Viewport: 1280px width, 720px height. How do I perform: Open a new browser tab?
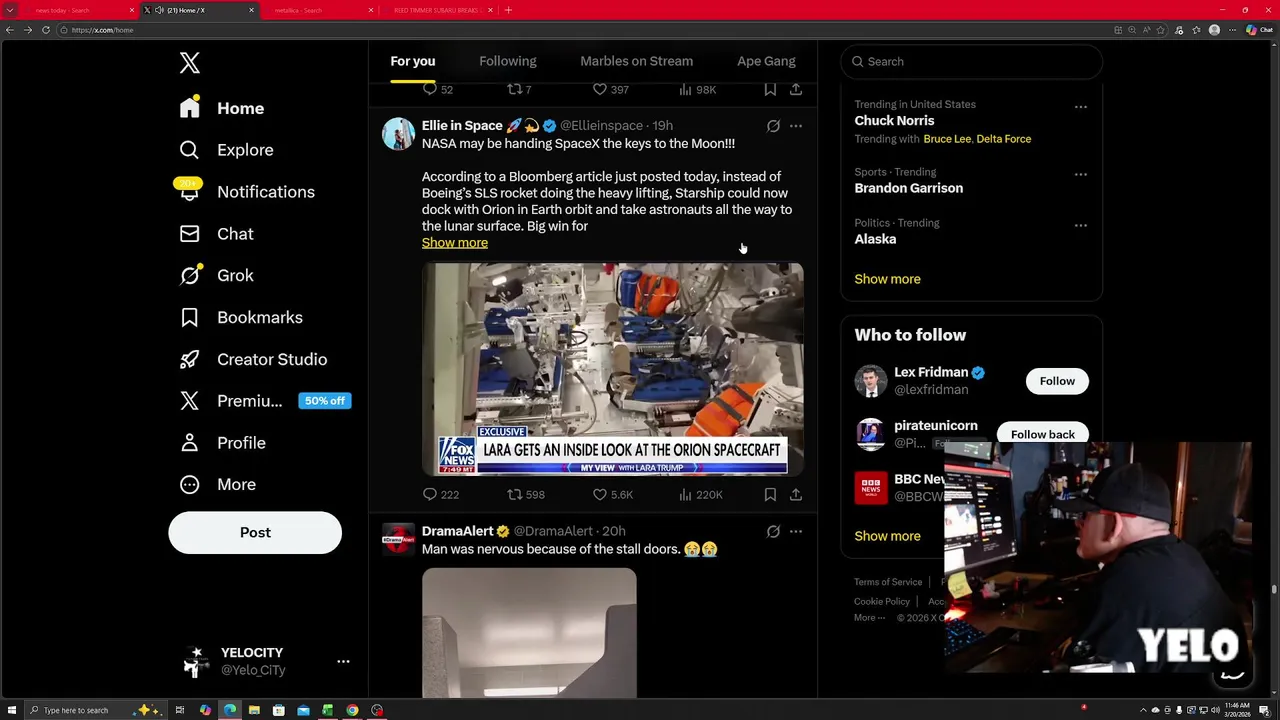click(x=508, y=10)
